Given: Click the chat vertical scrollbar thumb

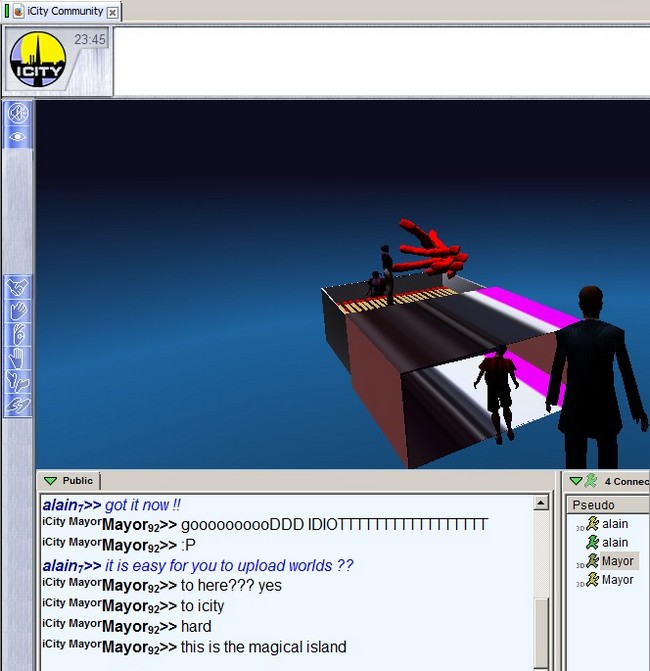Looking at the screenshot, I should (541, 635).
